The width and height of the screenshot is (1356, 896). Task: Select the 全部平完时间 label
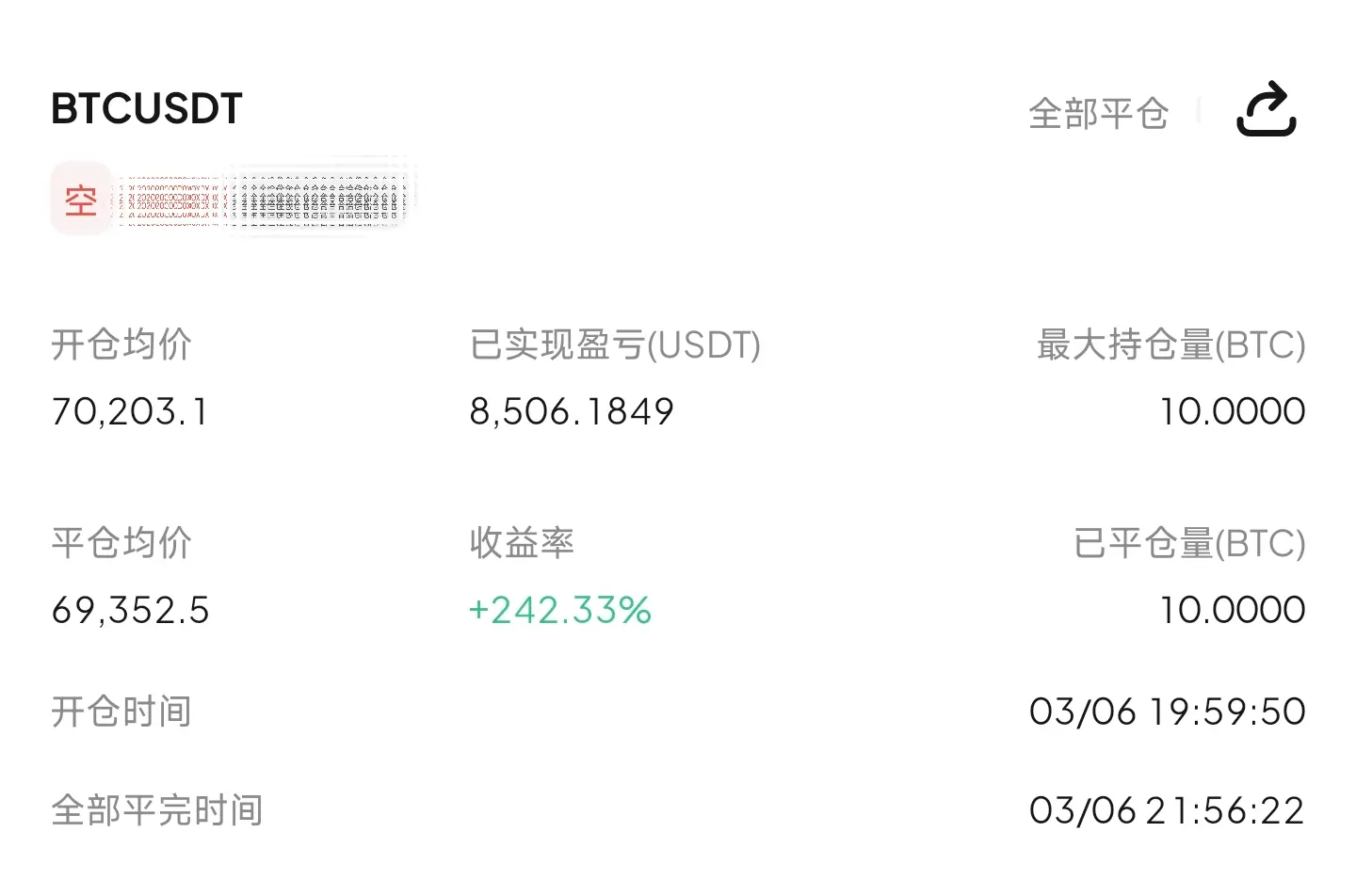[x=156, y=810]
